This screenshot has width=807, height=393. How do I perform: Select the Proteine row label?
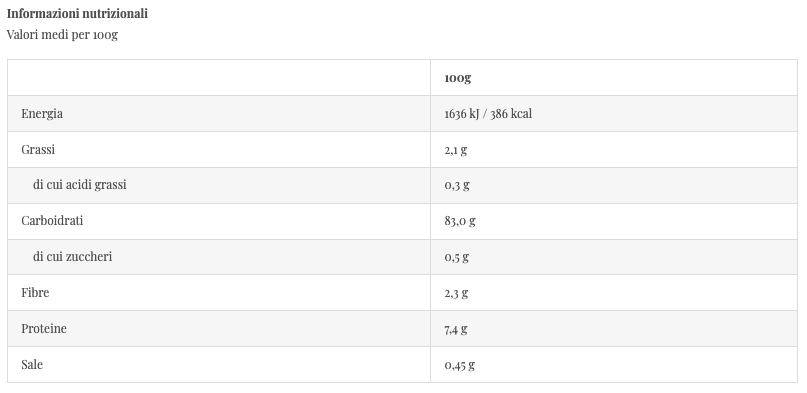click(x=44, y=329)
